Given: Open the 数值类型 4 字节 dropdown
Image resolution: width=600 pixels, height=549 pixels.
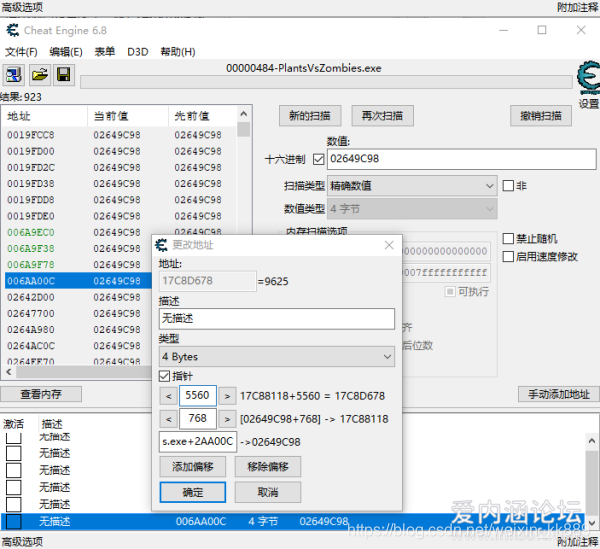Looking at the screenshot, I should point(412,209).
